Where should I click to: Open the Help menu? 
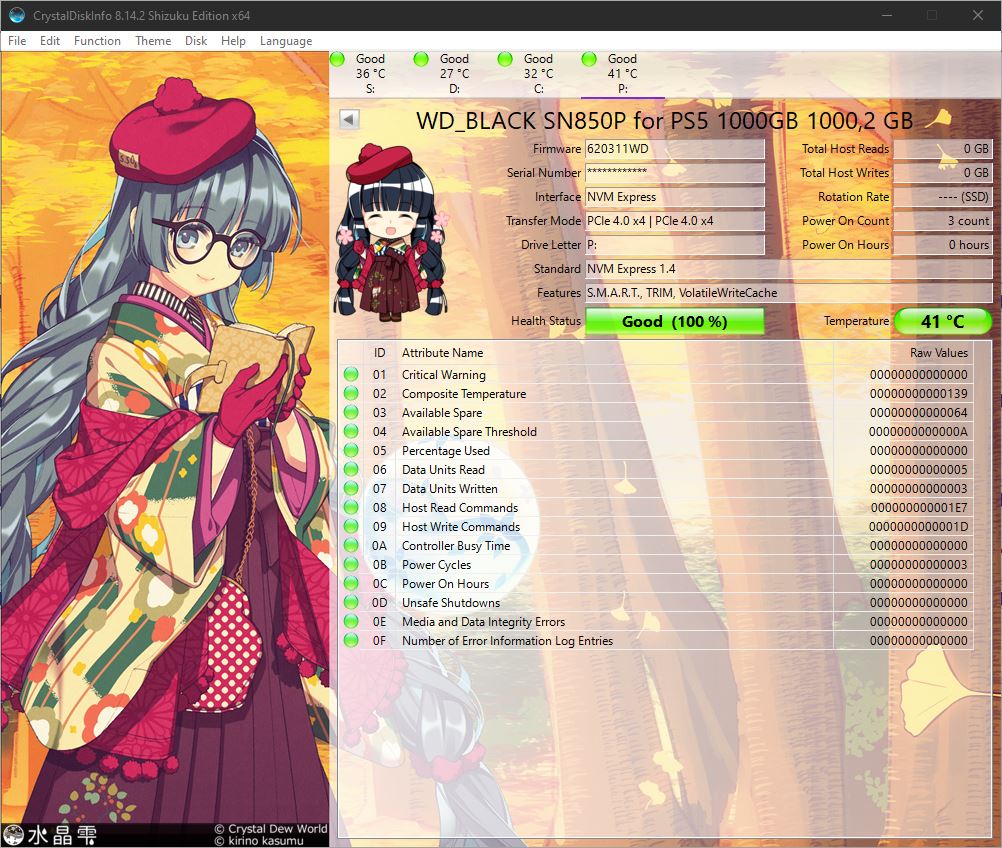(233, 41)
